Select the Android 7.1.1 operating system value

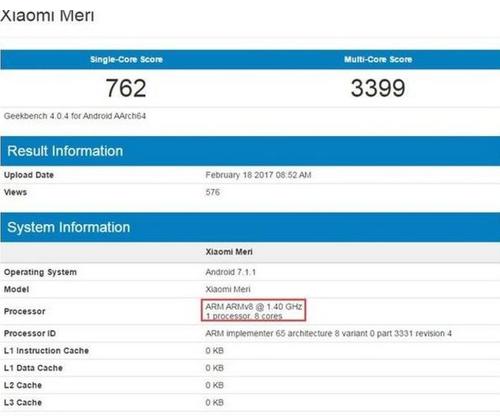(231, 272)
